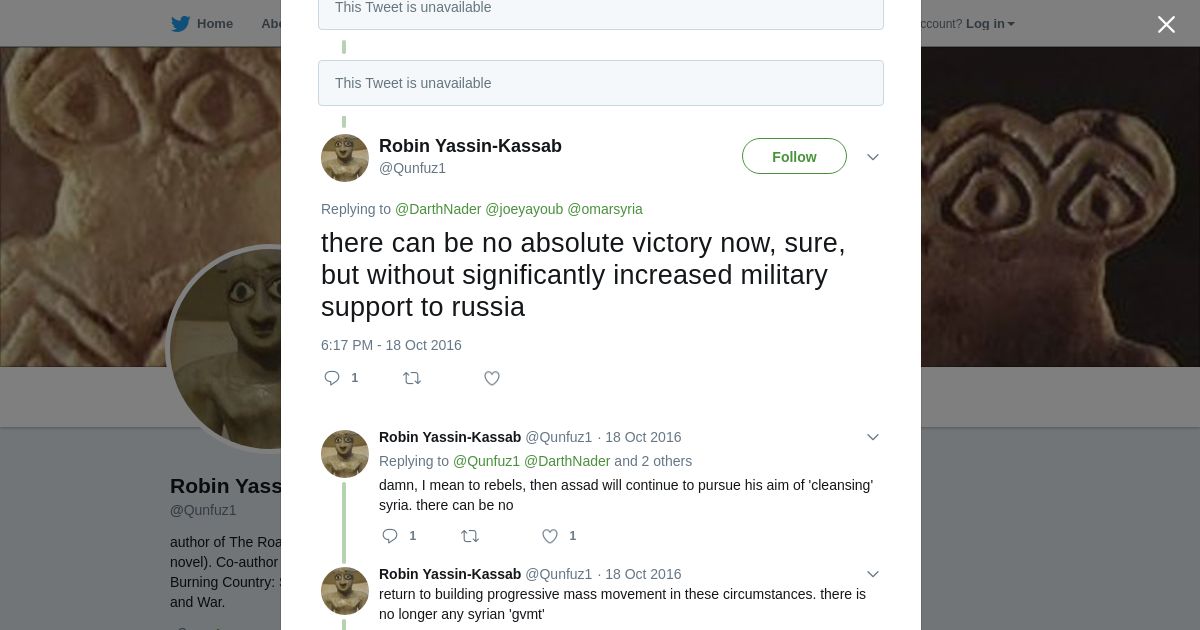This screenshot has width=1200, height=630.
Task: Open @omarsyria mention link
Action: tap(605, 209)
